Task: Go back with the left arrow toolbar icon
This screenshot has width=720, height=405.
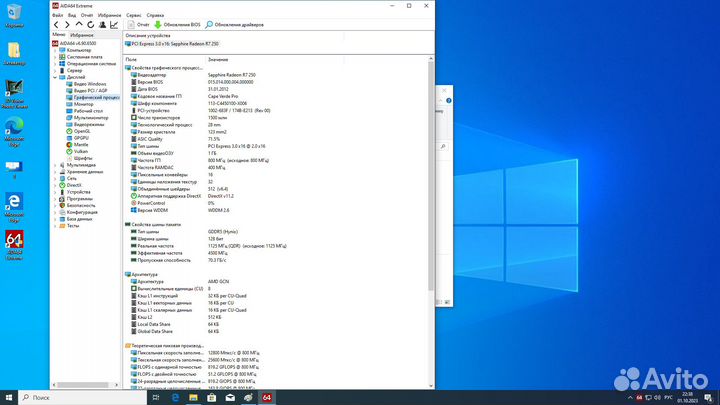Action: click(x=56, y=25)
